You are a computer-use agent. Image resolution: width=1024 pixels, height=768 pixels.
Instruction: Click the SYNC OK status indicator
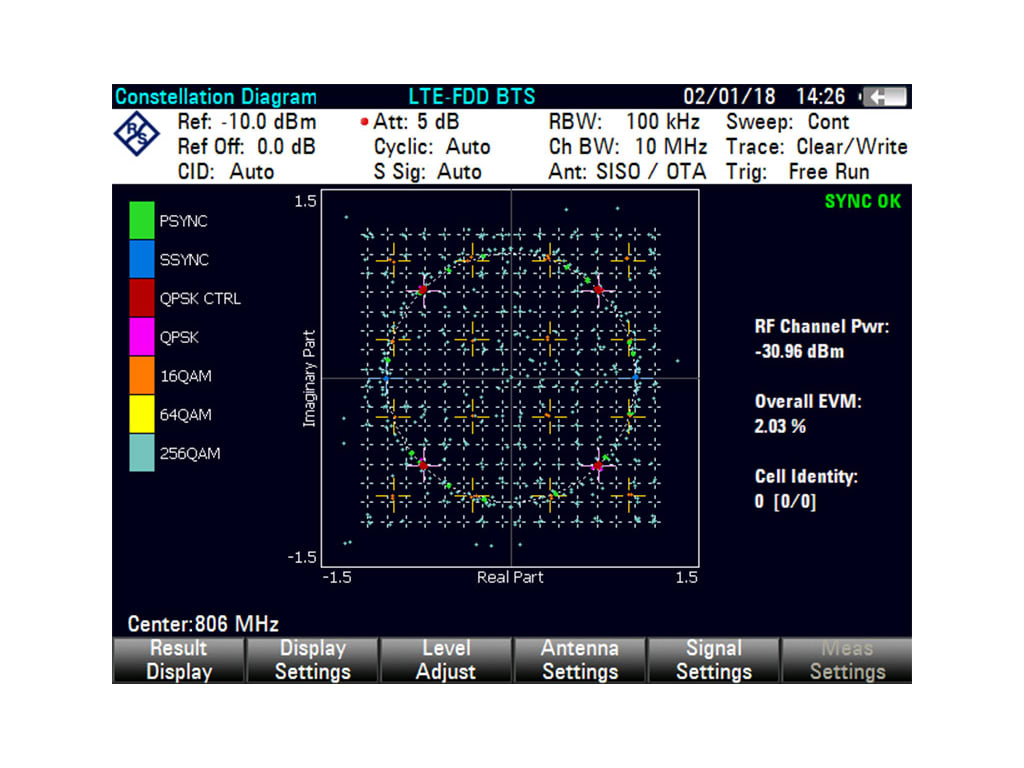click(862, 201)
